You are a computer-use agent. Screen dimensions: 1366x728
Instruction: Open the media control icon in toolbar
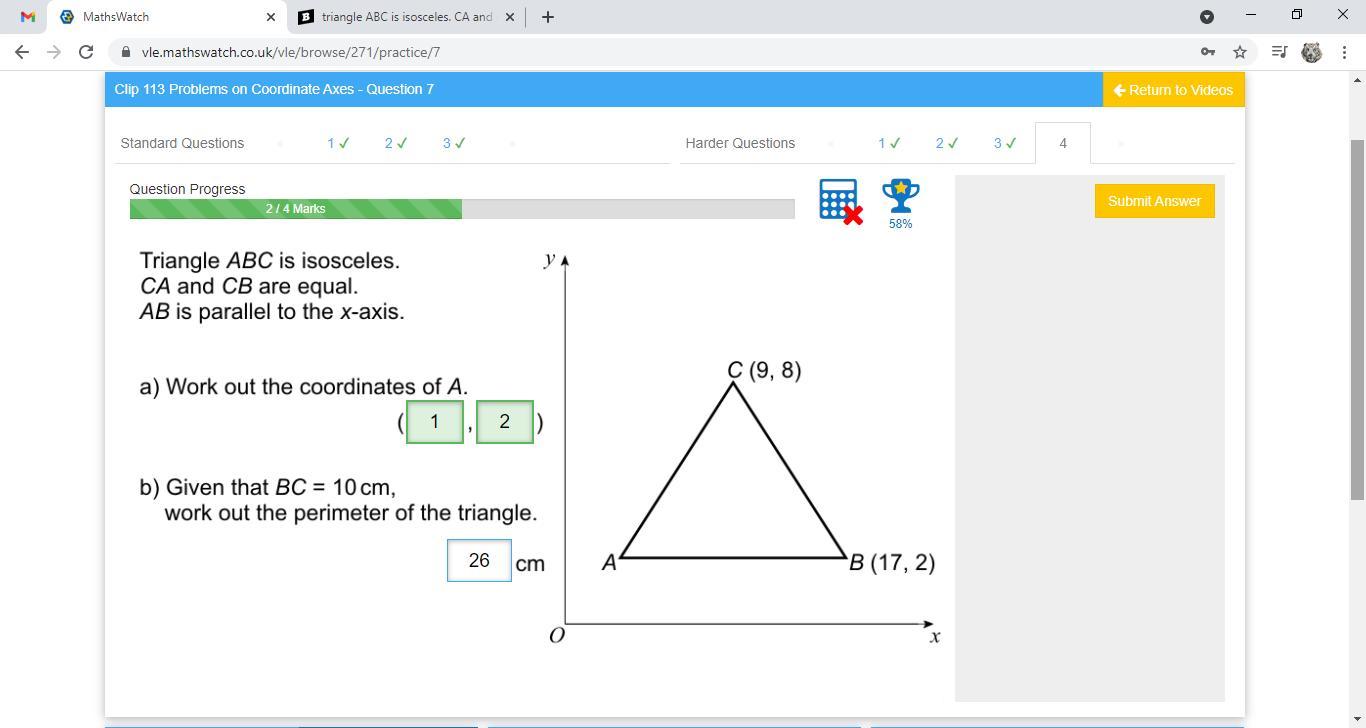(1279, 52)
